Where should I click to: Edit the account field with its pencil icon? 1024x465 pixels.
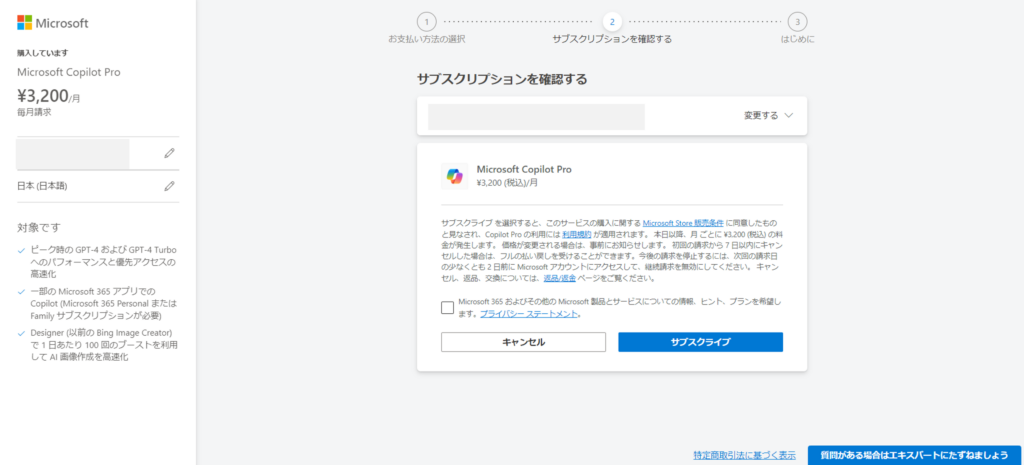170,153
